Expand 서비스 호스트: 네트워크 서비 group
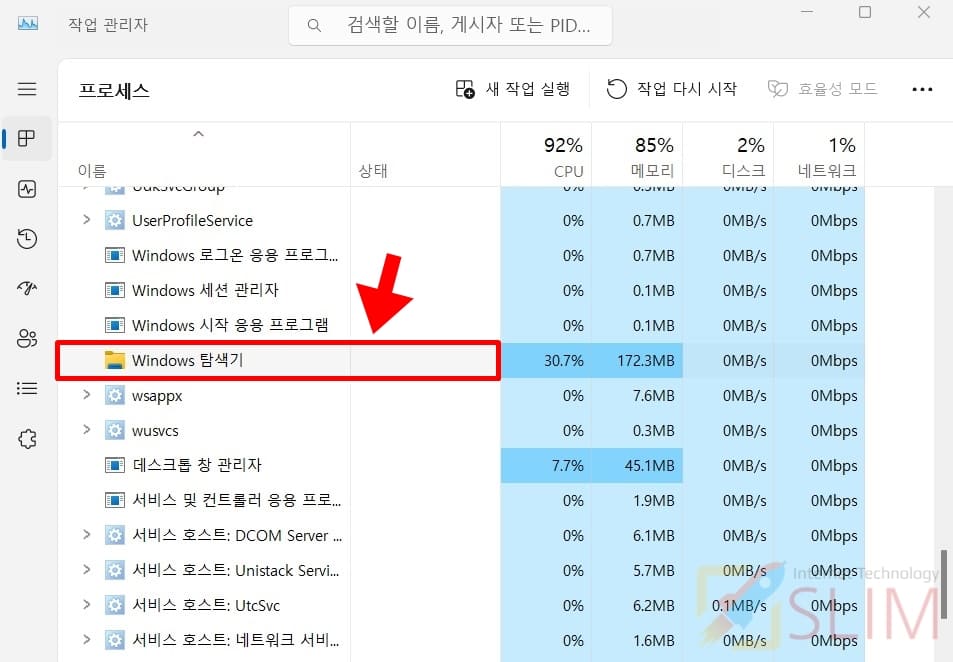This screenshot has width=953, height=662. click(x=86, y=640)
